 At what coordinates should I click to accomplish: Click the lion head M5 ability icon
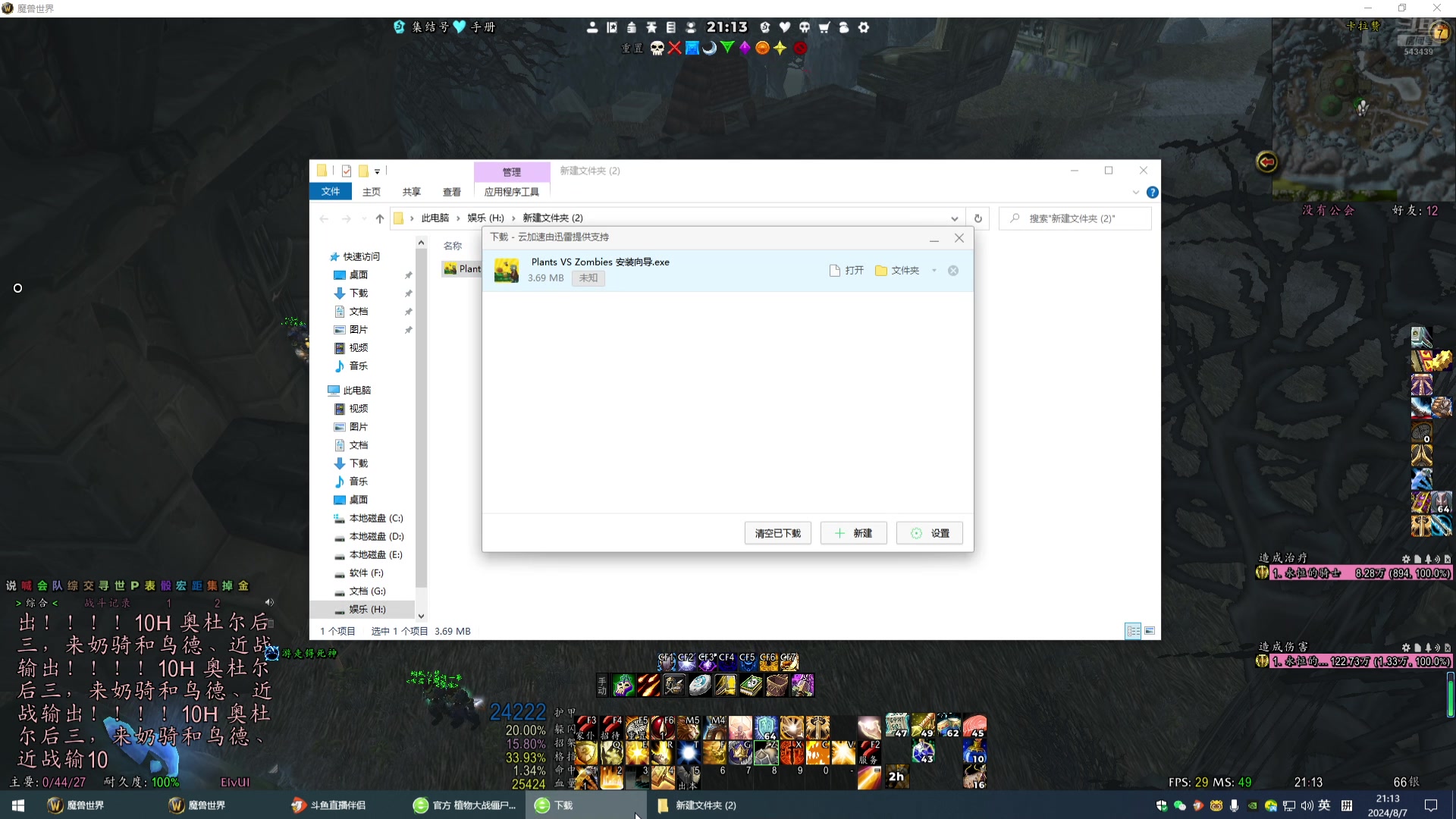click(689, 727)
